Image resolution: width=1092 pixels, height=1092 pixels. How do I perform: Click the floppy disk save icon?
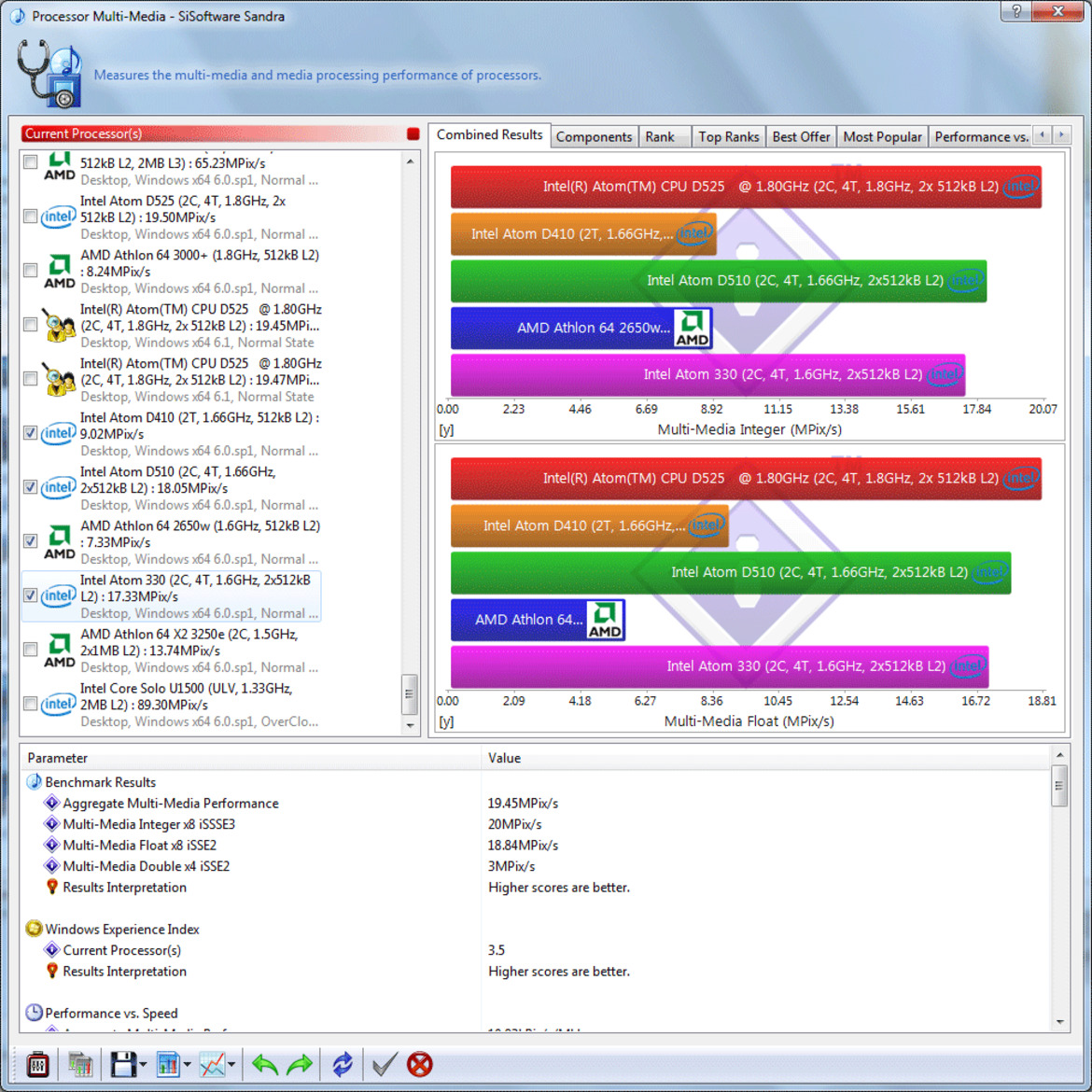tap(123, 1064)
